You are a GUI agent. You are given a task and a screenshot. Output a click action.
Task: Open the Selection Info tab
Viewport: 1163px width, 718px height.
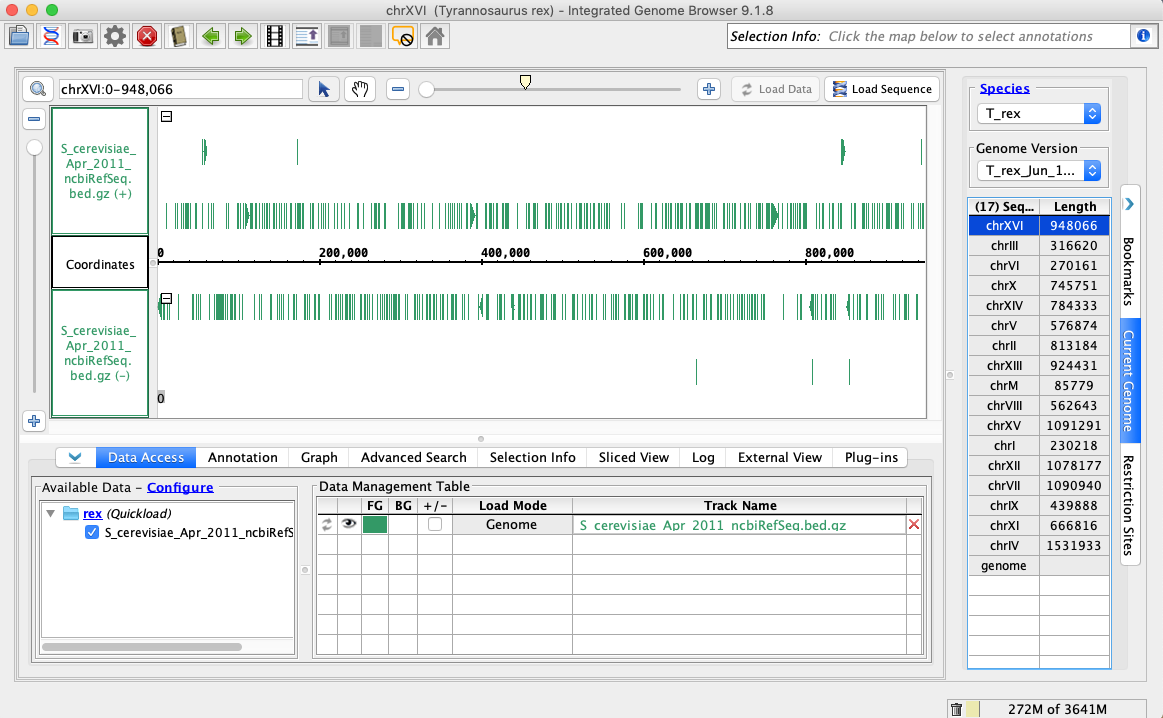tap(533, 458)
